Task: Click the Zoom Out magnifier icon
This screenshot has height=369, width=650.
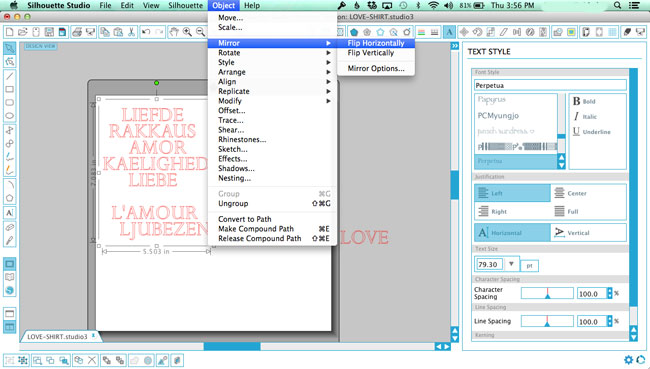Action: 201,32
